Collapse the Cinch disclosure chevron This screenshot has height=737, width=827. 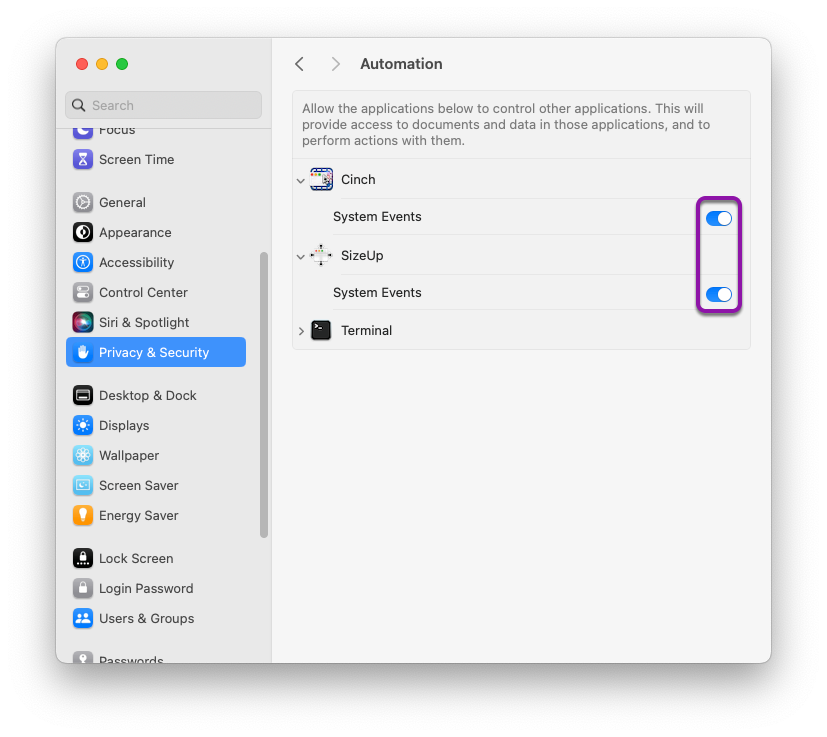point(301,181)
